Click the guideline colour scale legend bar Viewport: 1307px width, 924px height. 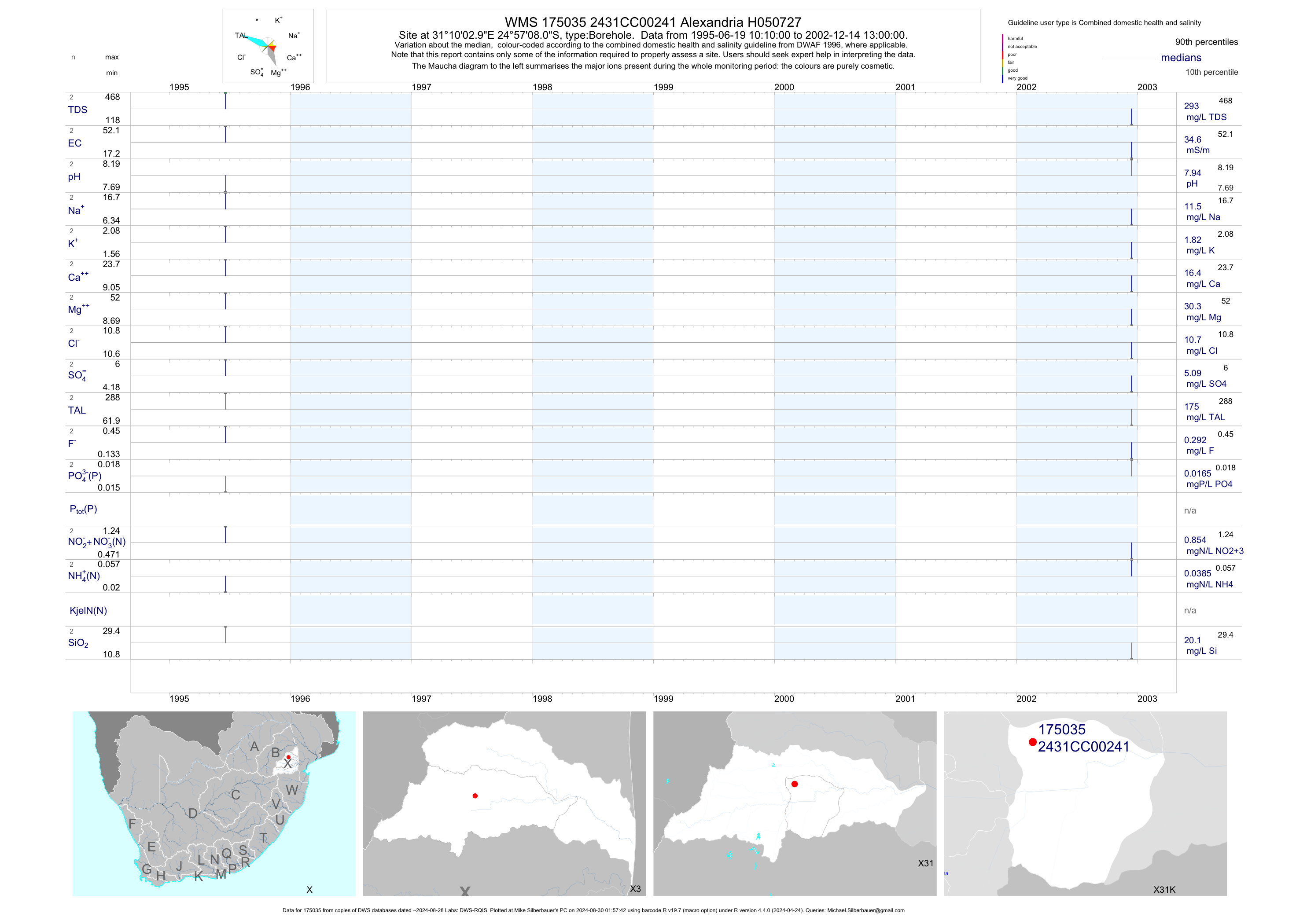click(1002, 58)
